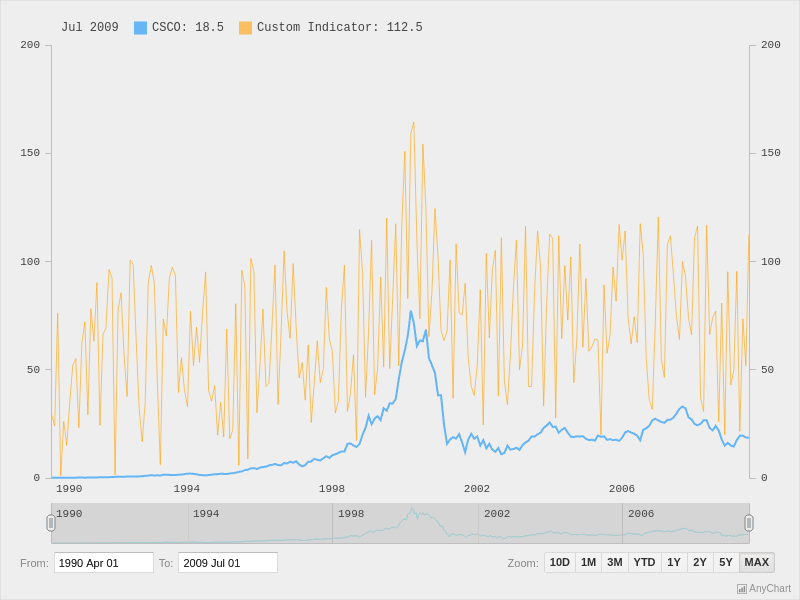This screenshot has width=800, height=600.
Task: Select the YTD zoom period
Action: (644, 562)
